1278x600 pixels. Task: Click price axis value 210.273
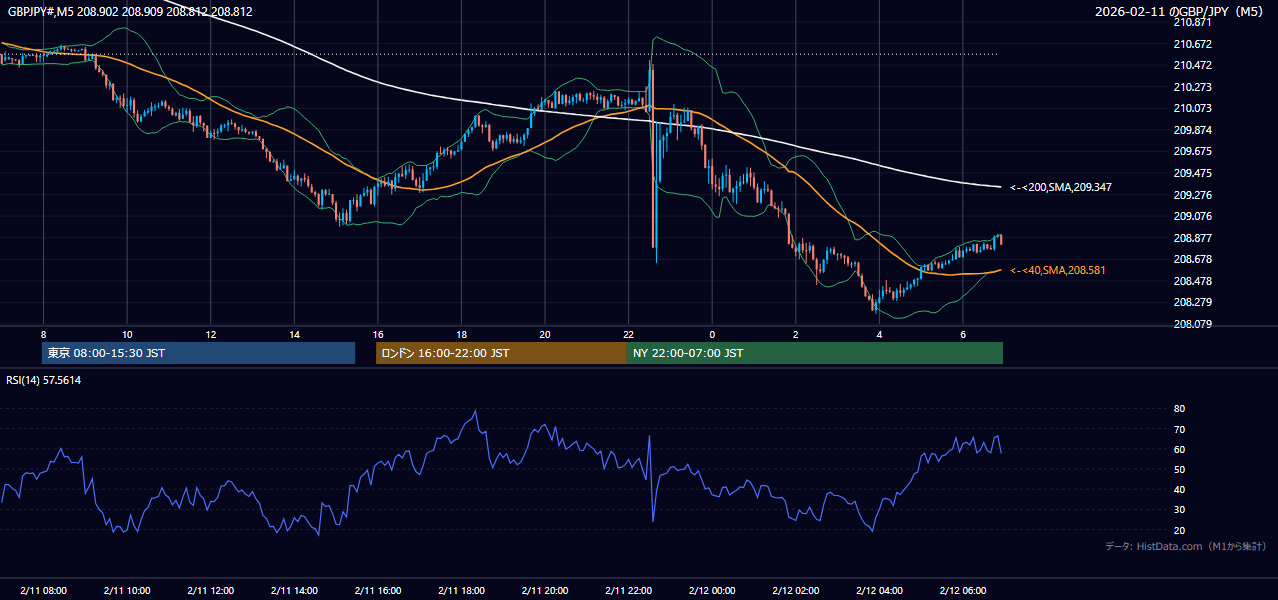coord(1192,87)
